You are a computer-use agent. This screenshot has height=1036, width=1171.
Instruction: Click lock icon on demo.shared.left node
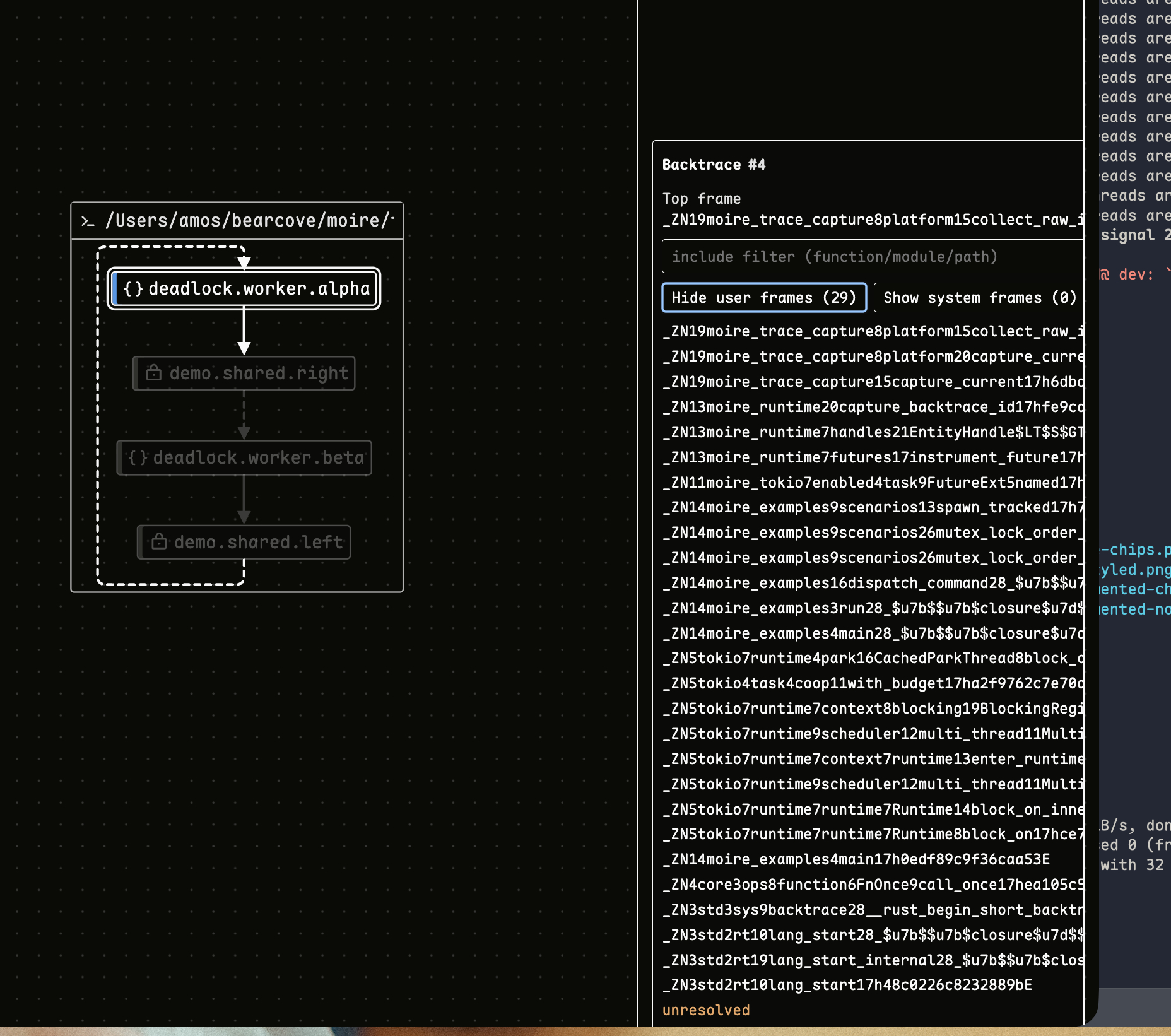pyautogui.click(x=159, y=542)
